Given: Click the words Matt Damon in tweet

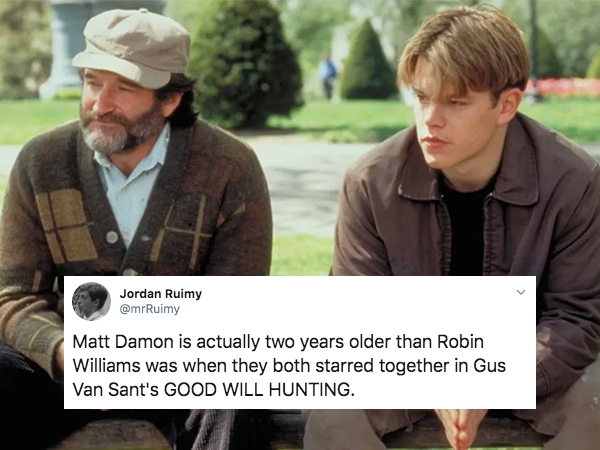Looking at the screenshot, I should tap(123, 342).
